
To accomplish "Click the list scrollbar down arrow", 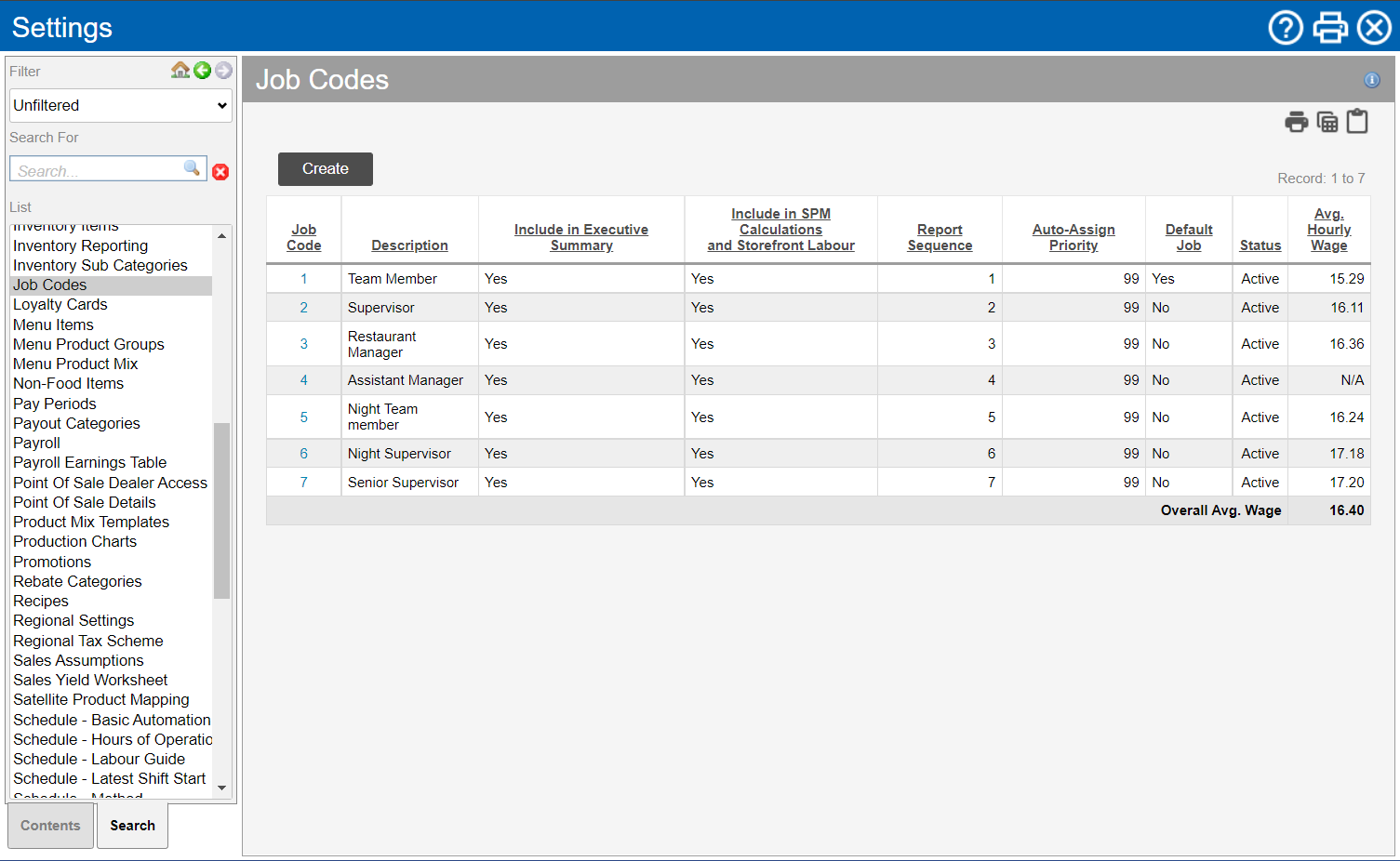I will [221, 788].
